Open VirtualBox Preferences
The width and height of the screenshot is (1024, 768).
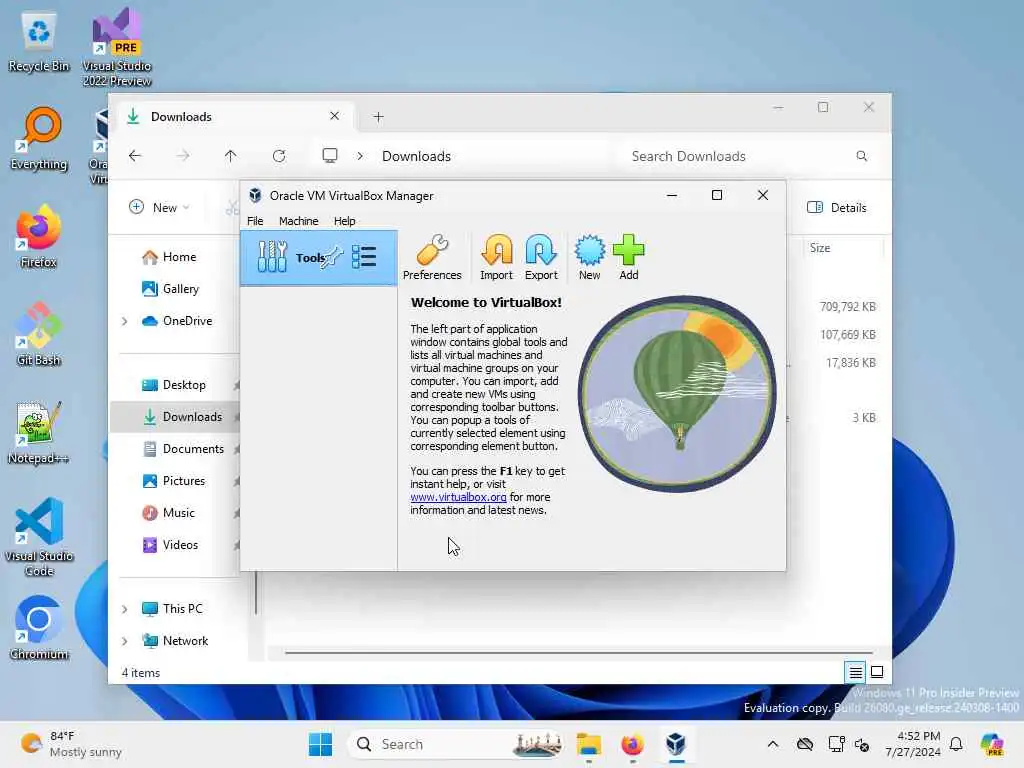432,257
